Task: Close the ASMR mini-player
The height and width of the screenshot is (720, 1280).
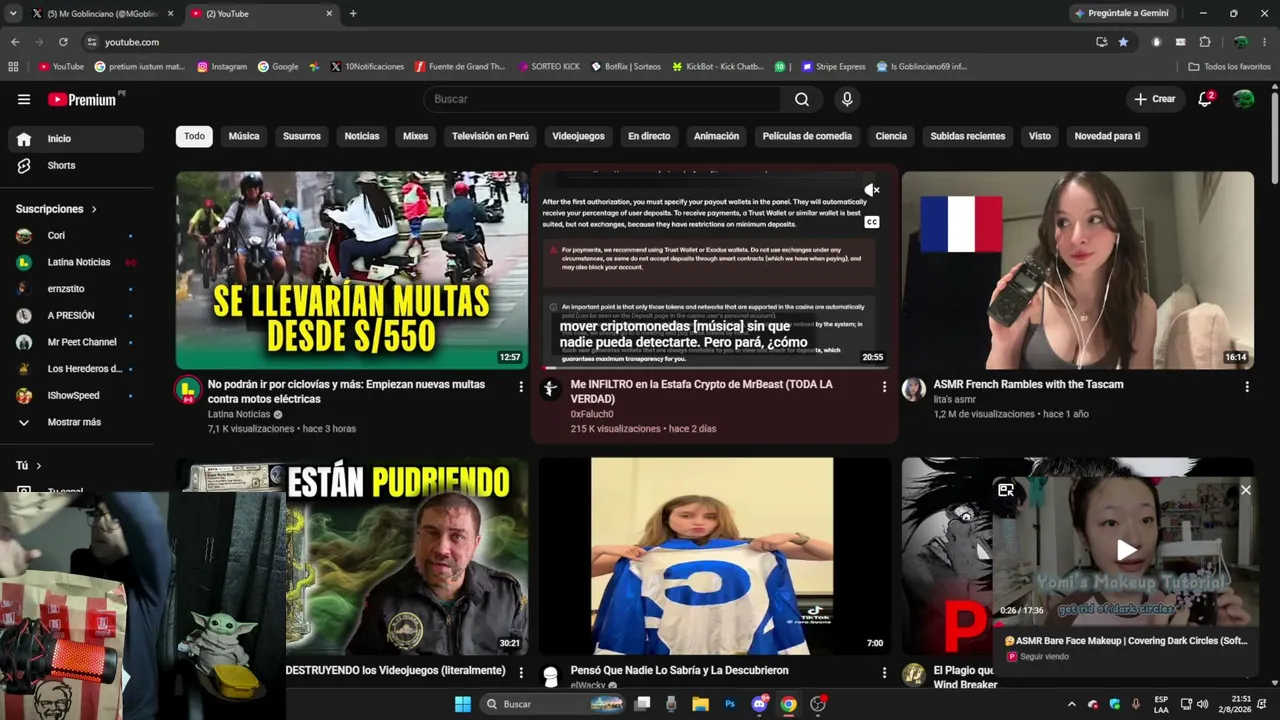Action: click(1245, 490)
